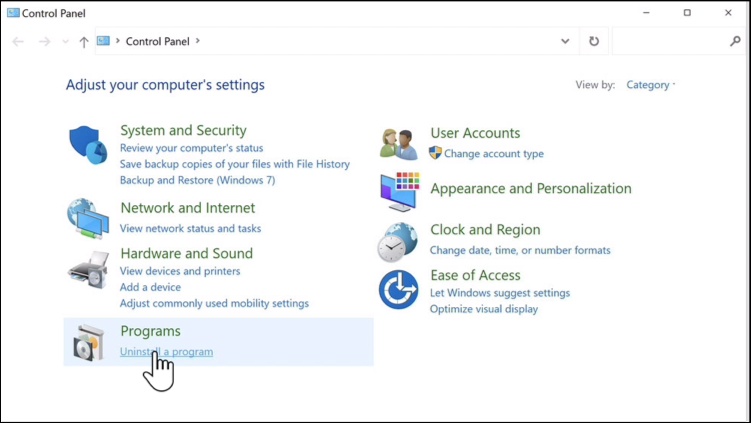Image resolution: width=751 pixels, height=423 pixels.
Task: Open the Clock and Region icon
Action: click(x=397, y=242)
